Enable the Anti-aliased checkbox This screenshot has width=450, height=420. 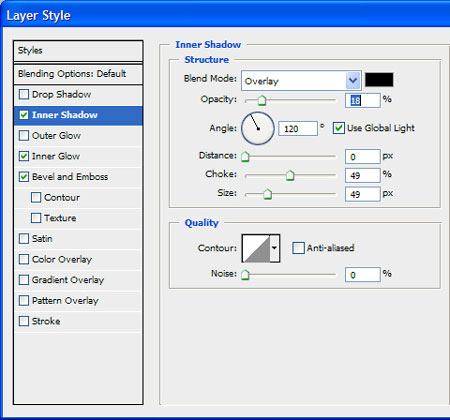click(x=298, y=248)
